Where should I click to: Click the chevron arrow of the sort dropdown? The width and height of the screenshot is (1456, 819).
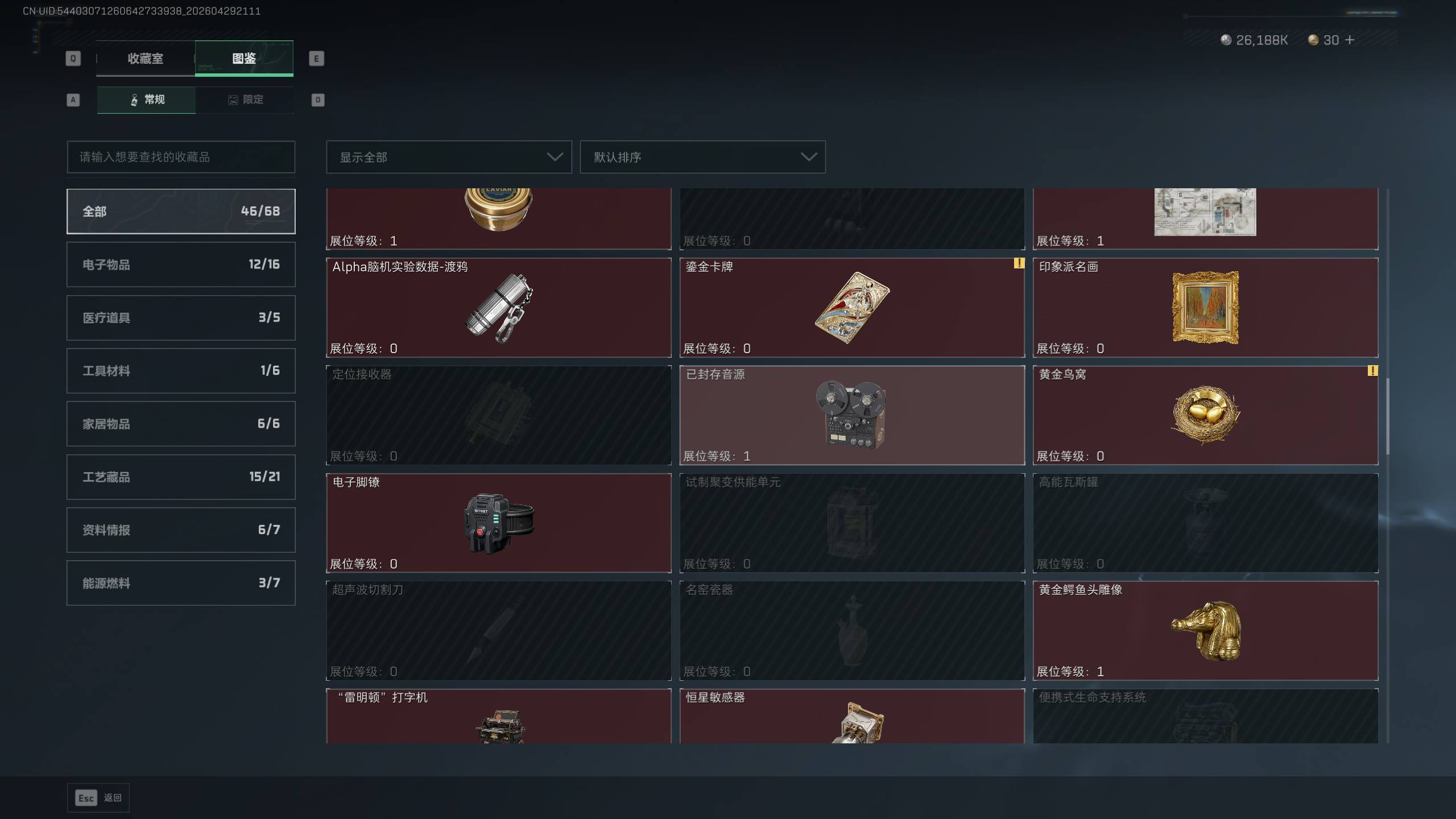tap(809, 157)
